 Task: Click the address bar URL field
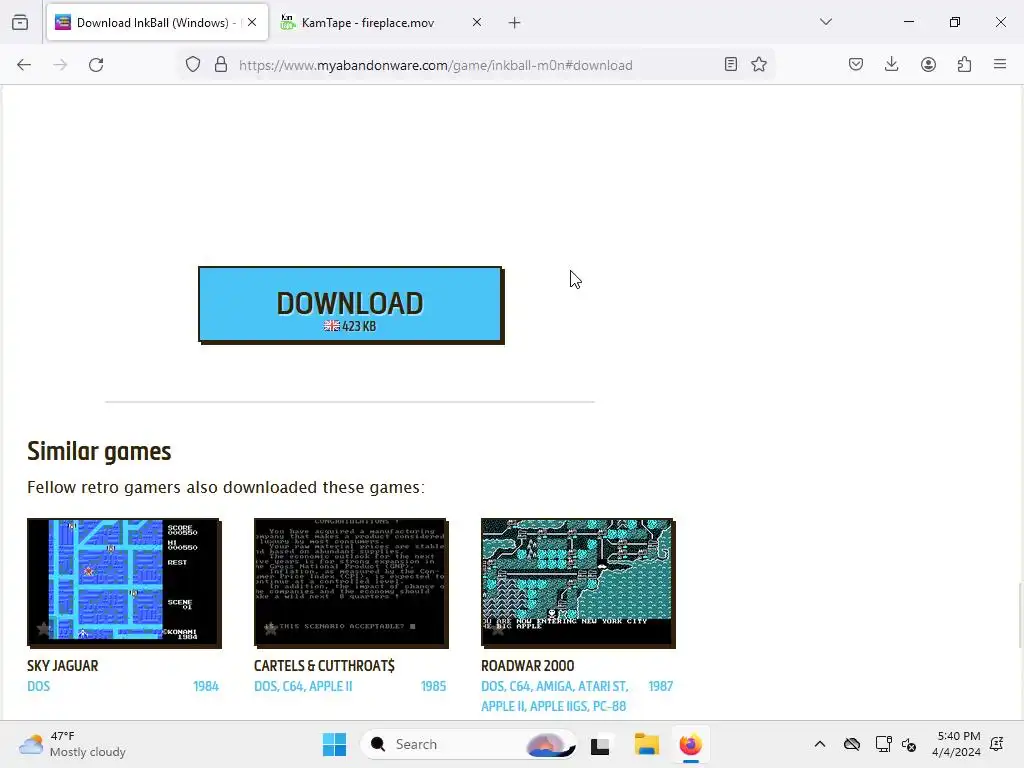477,65
